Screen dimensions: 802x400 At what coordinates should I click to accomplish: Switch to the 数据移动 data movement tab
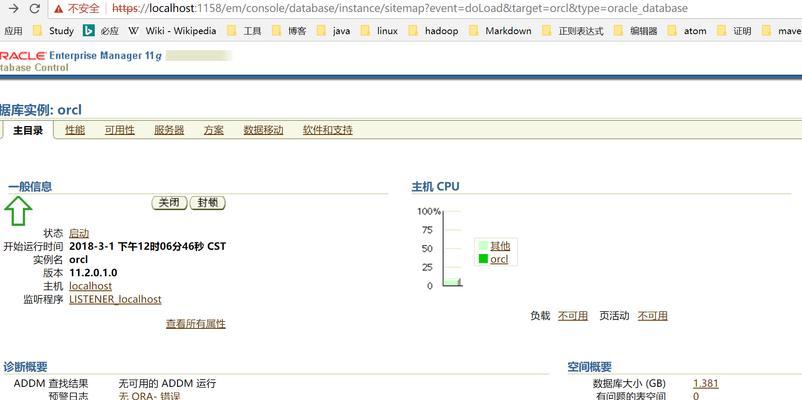coord(263,130)
